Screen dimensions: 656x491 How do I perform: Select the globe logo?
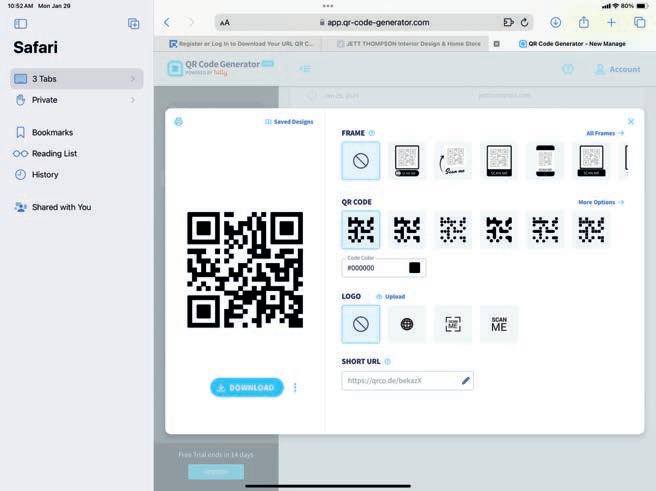coord(407,324)
